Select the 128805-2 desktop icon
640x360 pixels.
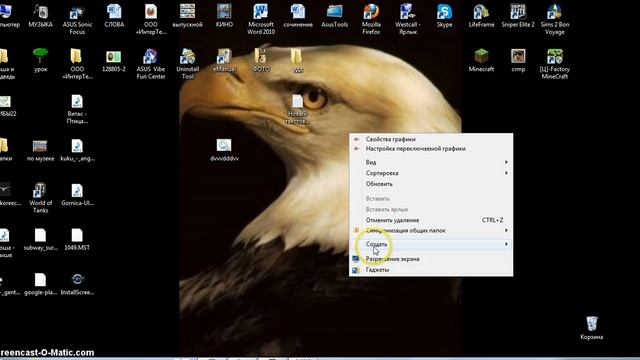click(114, 60)
